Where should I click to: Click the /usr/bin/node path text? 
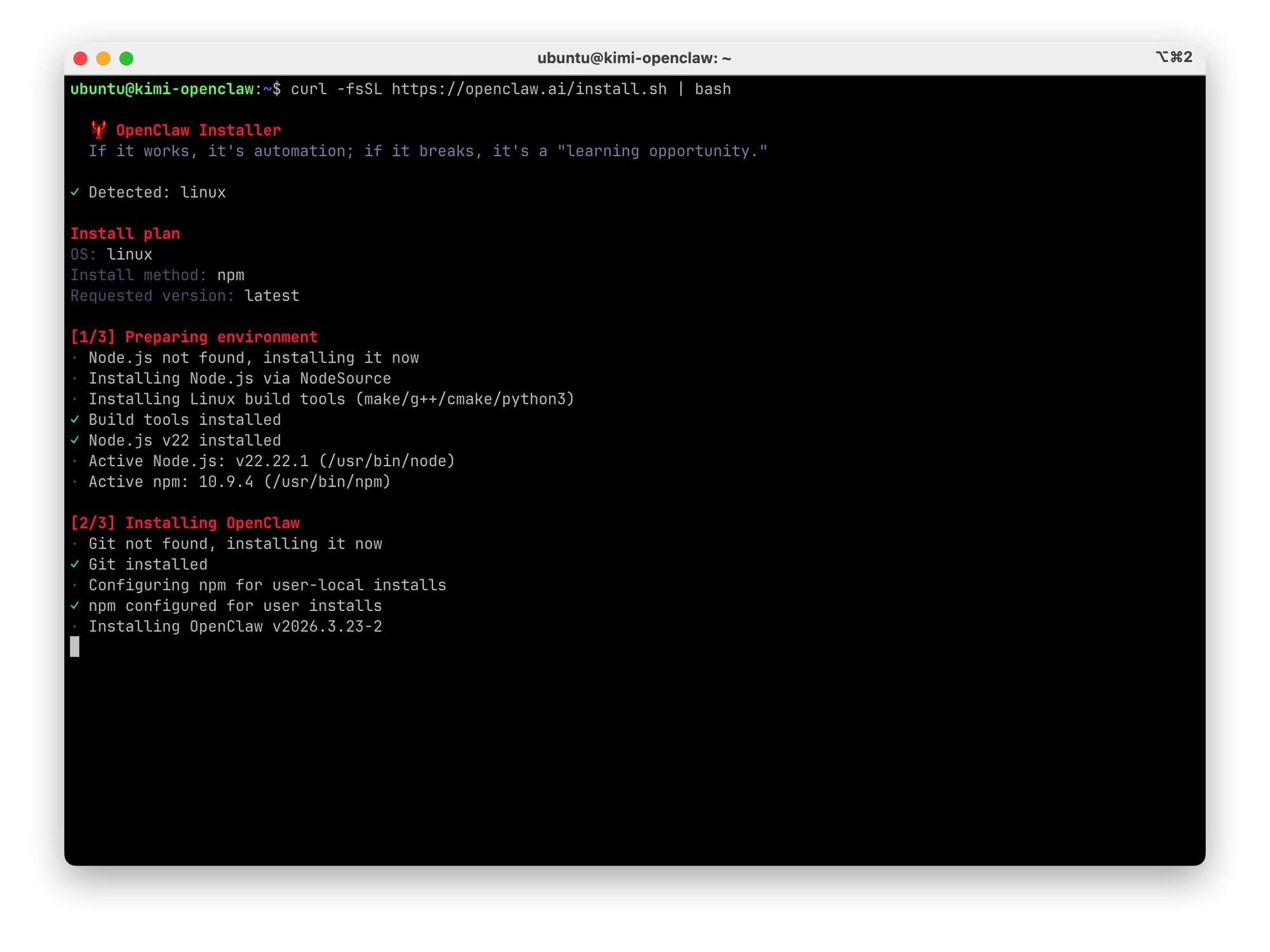click(387, 461)
